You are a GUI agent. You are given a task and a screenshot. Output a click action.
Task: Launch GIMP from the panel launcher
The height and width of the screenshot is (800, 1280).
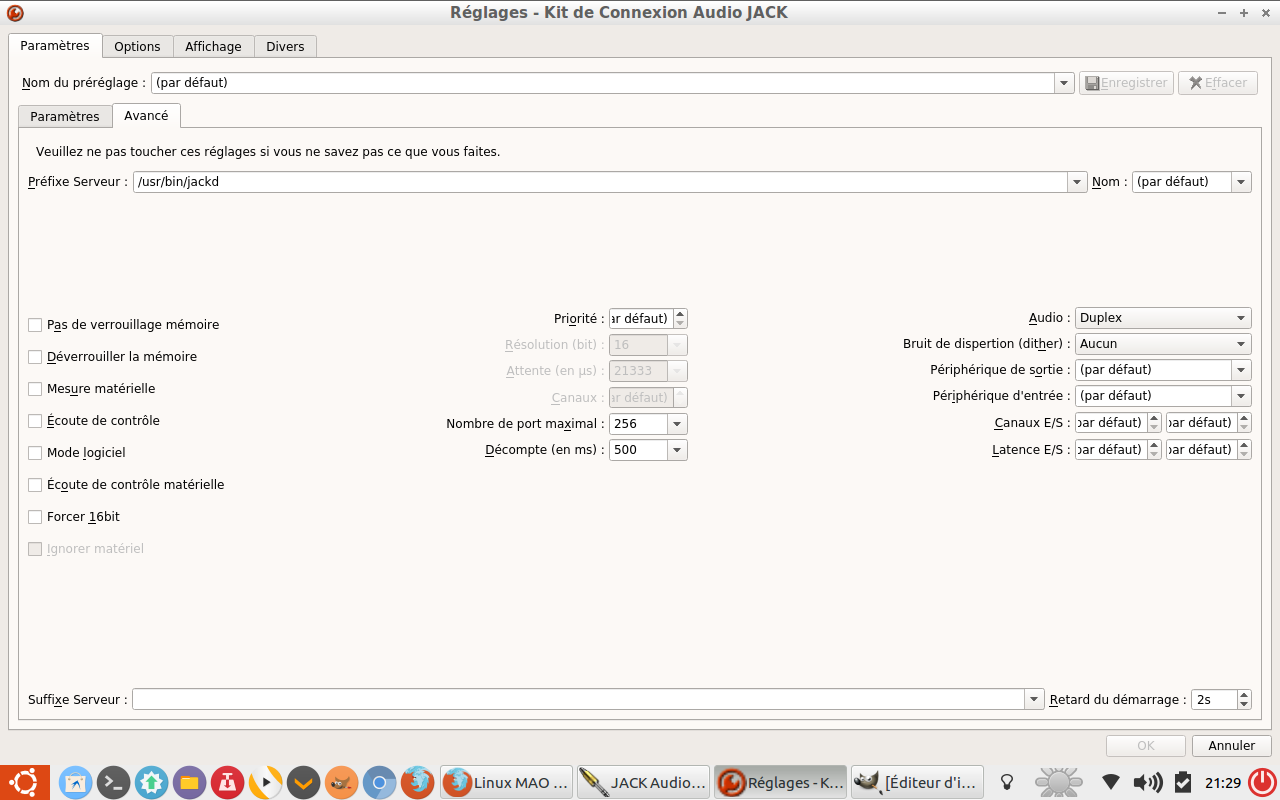coord(341,782)
